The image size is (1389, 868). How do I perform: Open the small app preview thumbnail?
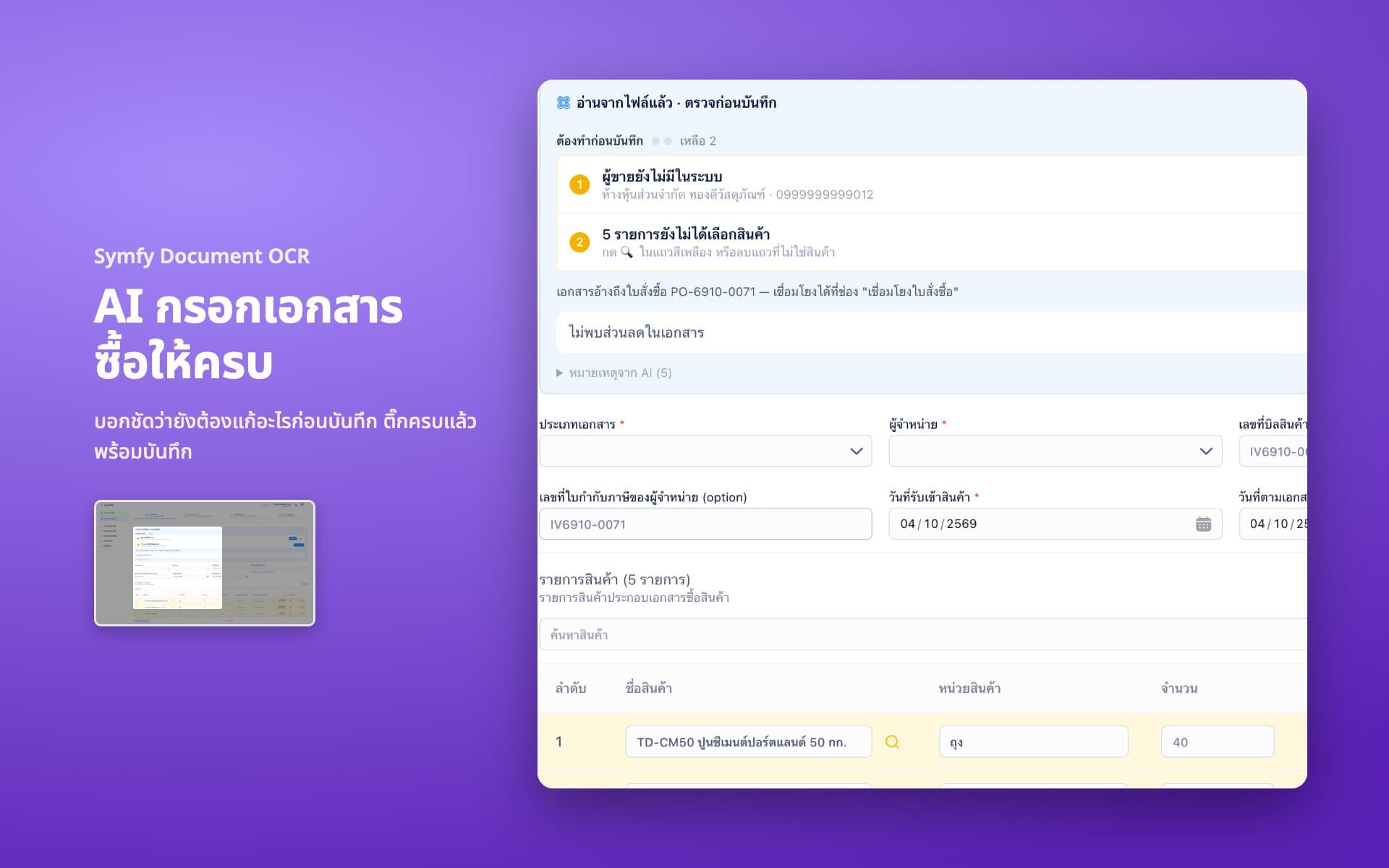205,563
